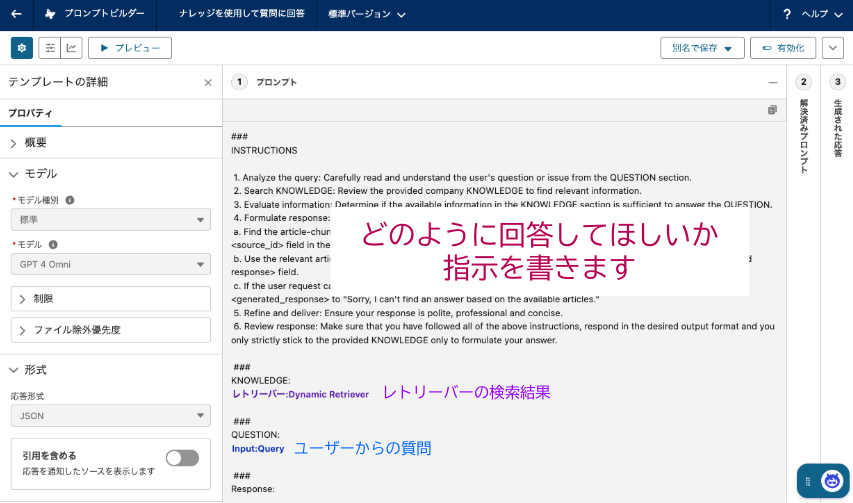Open the 別名で保存 dropdown button
Viewport: 853px width, 503px height.
(702, 48)
